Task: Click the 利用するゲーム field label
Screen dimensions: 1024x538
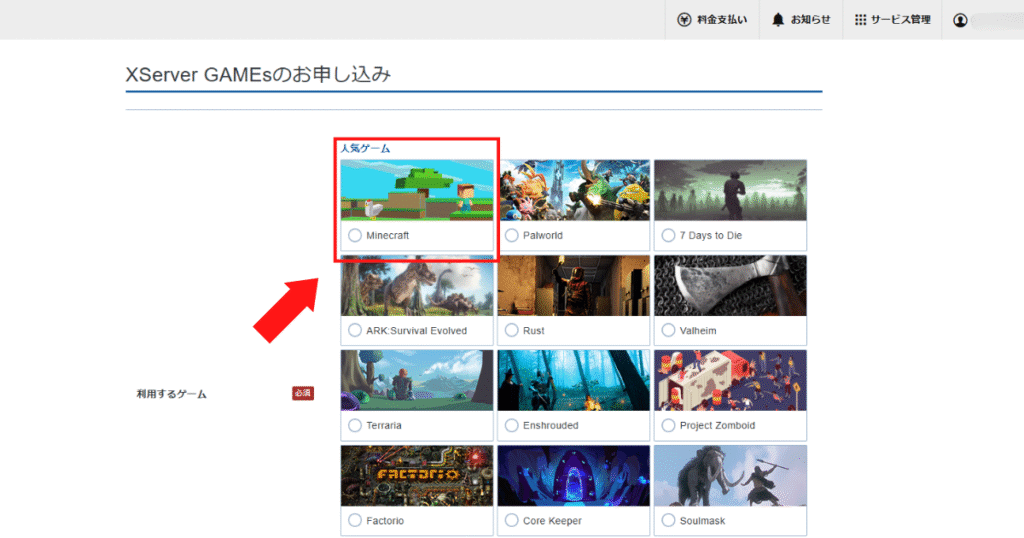Action: [x=171, y=394]
